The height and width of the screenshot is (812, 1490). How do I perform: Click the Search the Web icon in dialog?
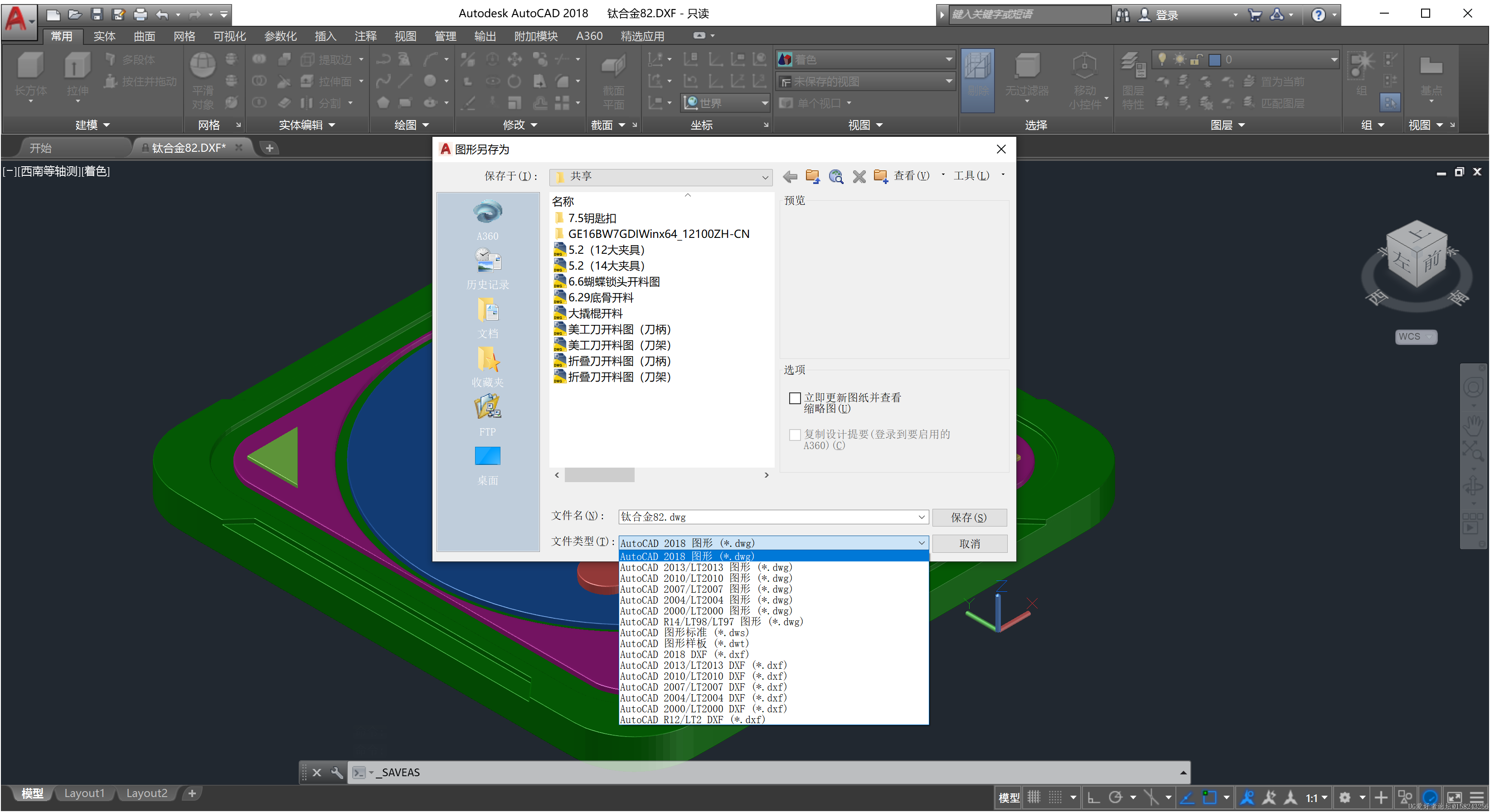point(836,176)
